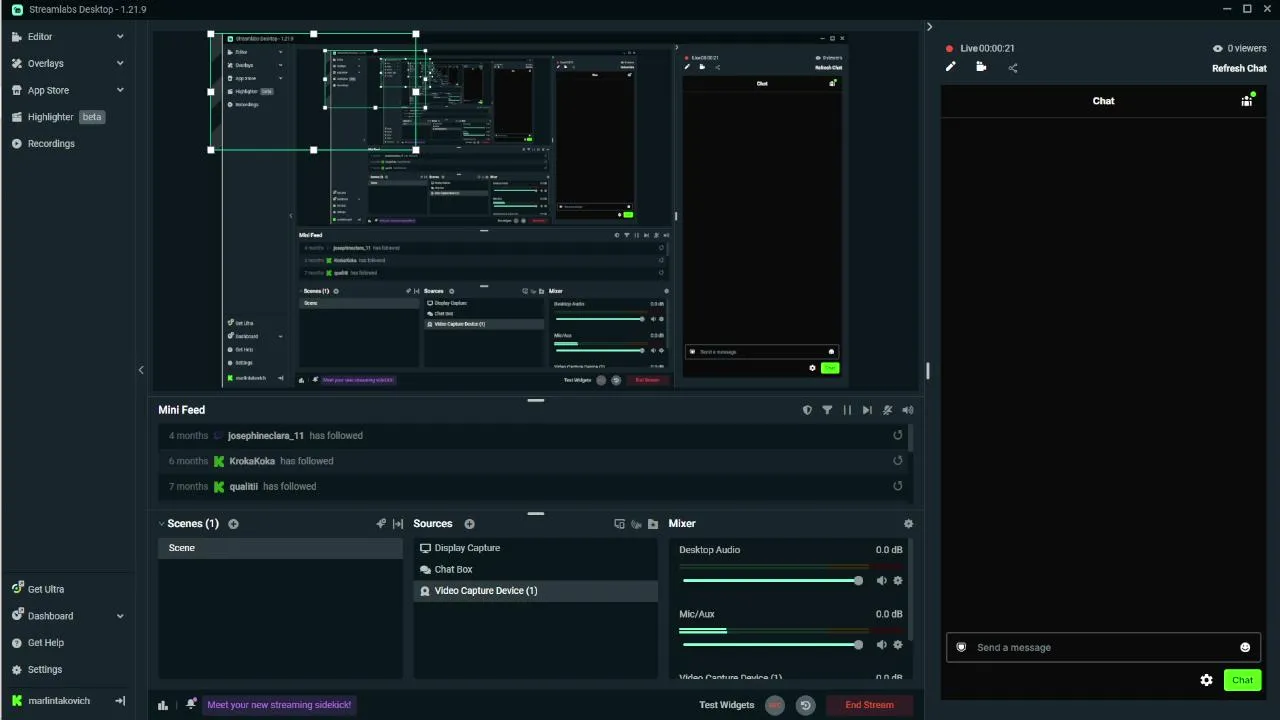Add a source folder
Image resolution: width=1280 pixels, height=720 pixels.
653,524
